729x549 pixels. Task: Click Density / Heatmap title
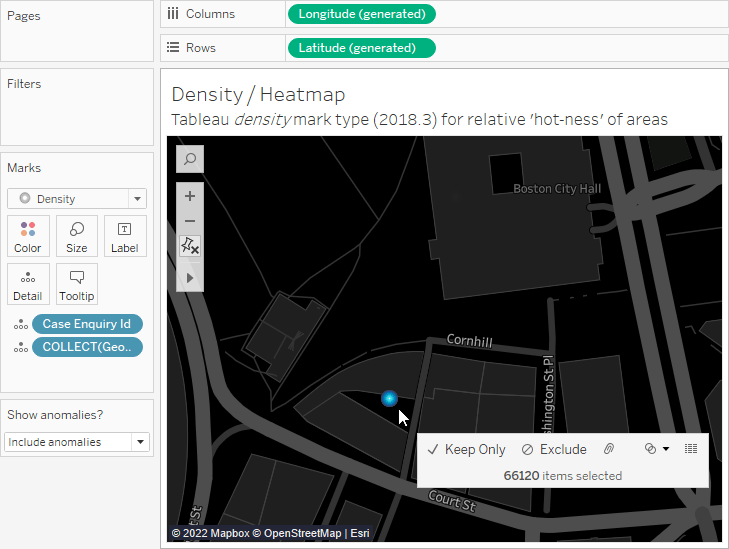258,95
